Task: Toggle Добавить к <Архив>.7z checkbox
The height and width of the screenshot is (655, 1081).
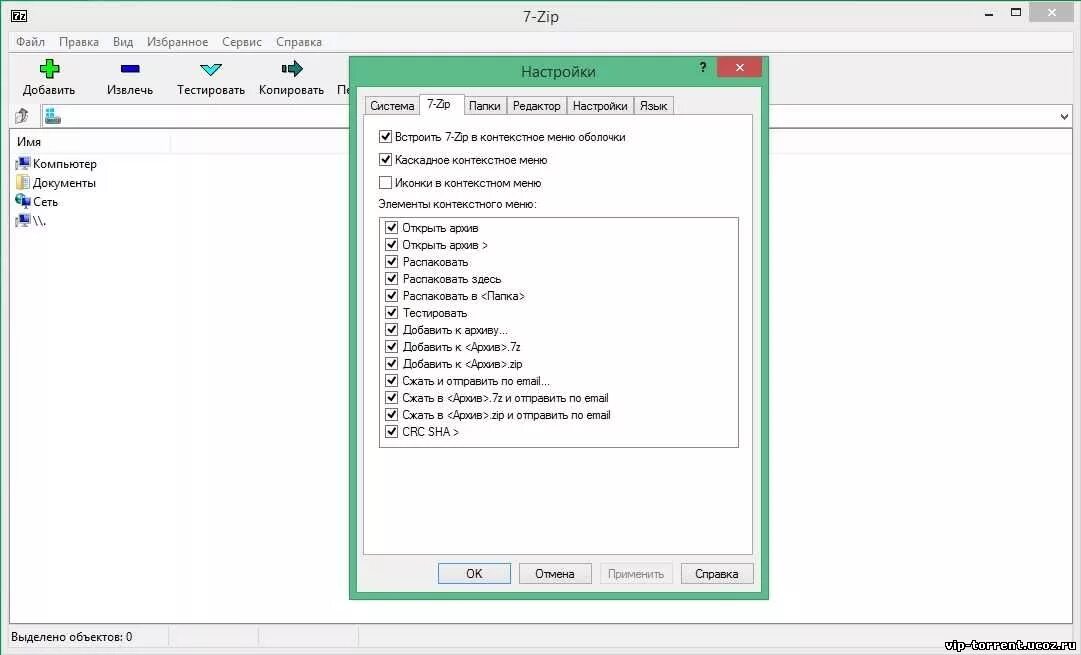Action: pos(392,347)
